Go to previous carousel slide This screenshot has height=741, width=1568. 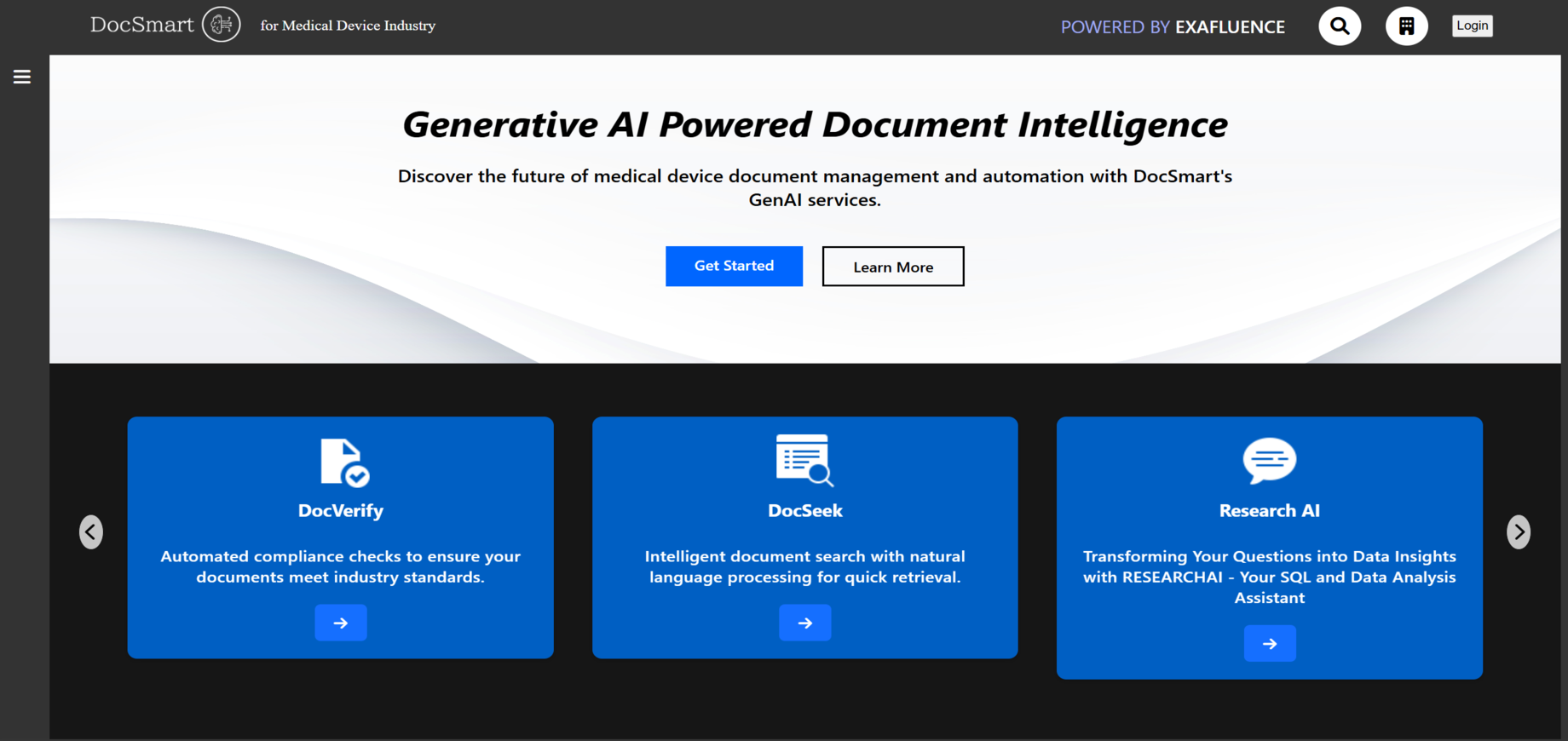[x=91, y=532]
